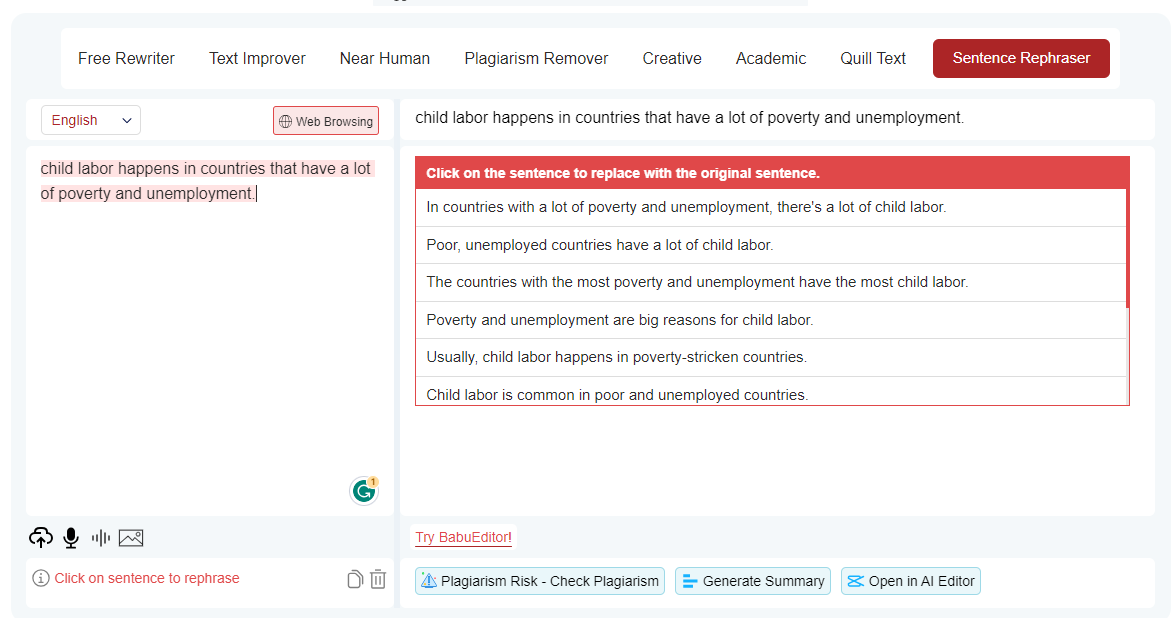Open the Grammarly badge in the text box
The height and width of the screenshot is (618, 1176).
(x=364, y=491)
